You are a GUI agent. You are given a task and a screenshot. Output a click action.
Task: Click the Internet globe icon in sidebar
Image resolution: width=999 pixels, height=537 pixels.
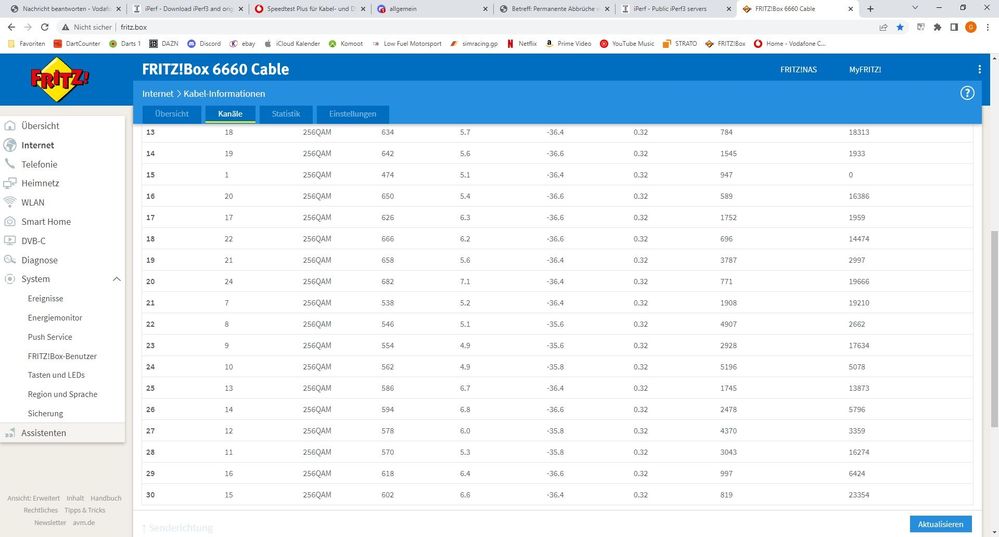(x=10, y=145)
